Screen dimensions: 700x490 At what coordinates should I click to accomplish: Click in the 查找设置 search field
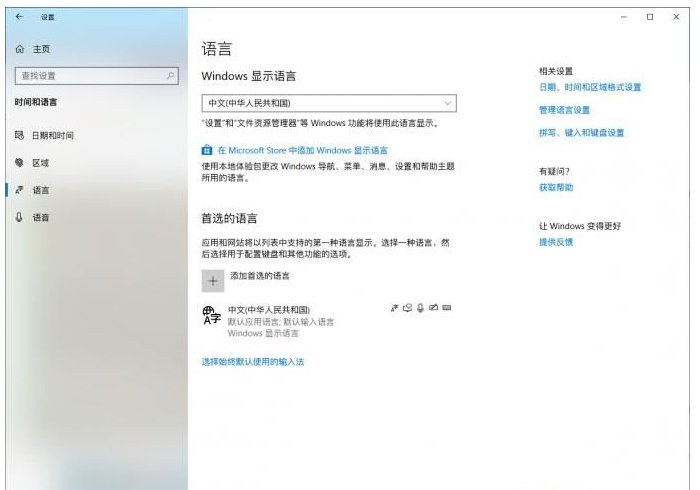[97, 76]
